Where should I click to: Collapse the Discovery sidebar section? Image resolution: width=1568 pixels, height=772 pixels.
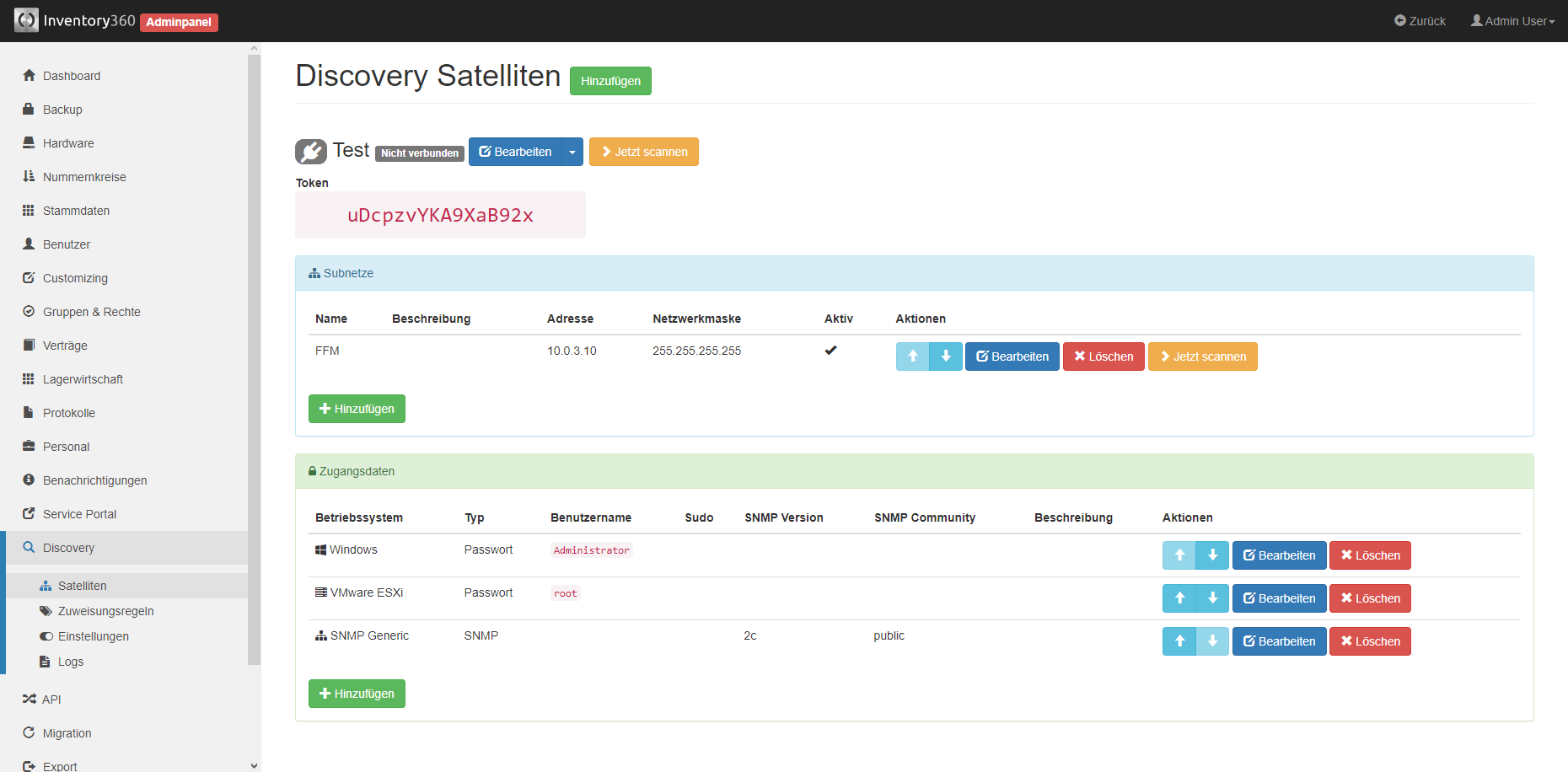[68, 548]
